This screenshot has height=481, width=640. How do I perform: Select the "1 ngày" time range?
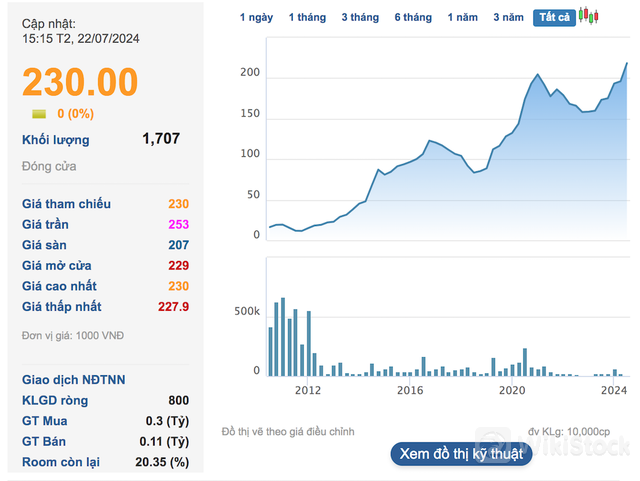coord(256,18)
